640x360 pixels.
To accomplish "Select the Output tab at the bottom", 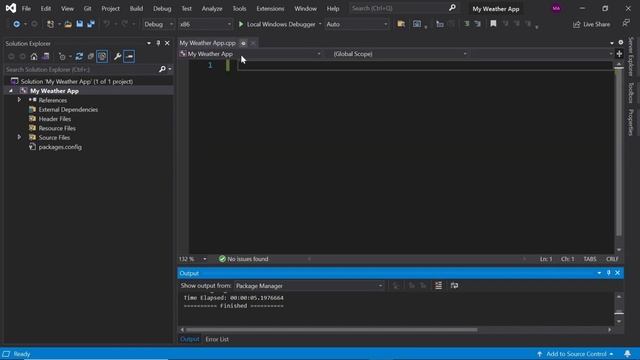I will pyautogui.click(x=189, y=340).
